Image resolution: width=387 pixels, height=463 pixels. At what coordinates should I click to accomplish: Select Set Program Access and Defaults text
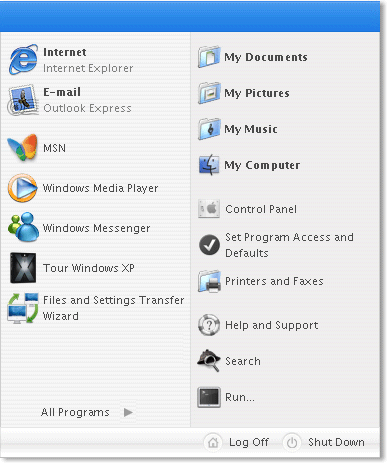[289, 245]
